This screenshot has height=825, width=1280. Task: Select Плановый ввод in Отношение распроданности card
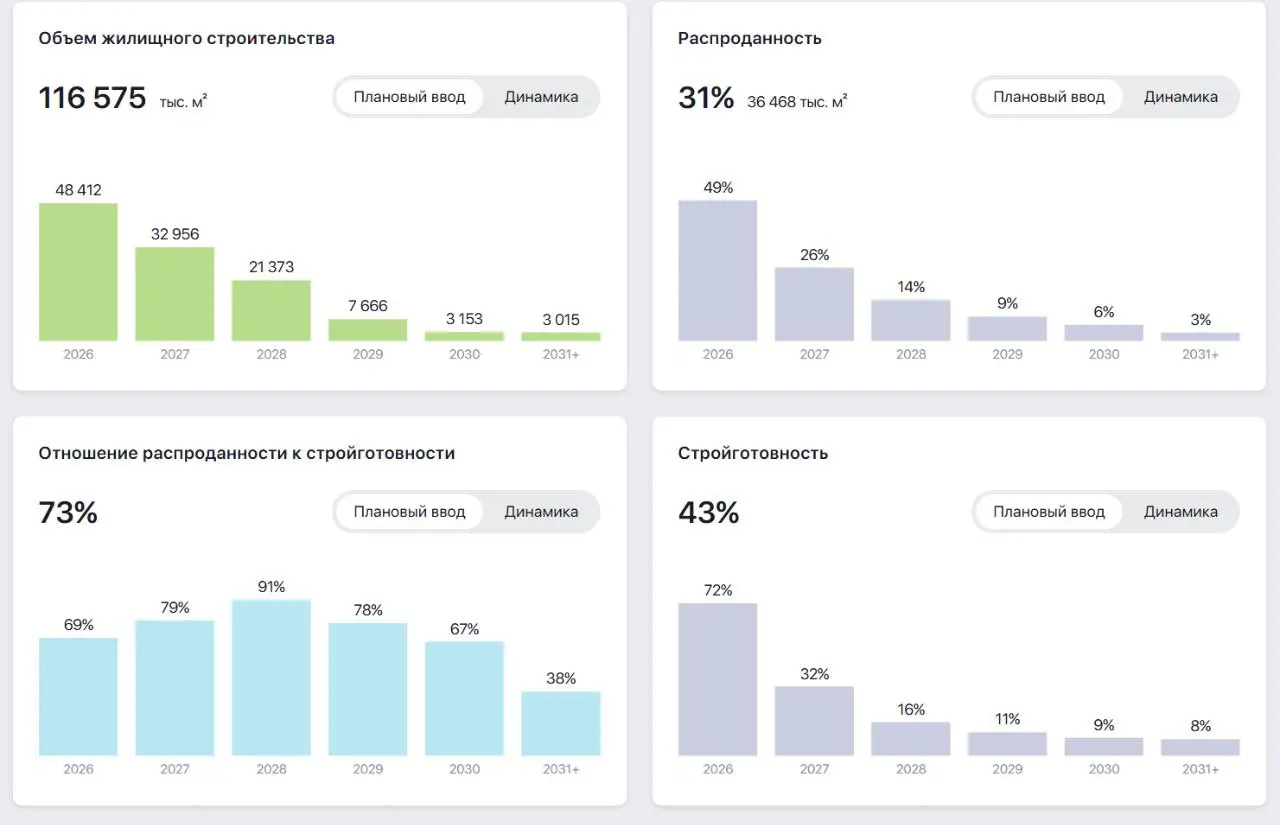pyautogui.click(x=409, y=512)
